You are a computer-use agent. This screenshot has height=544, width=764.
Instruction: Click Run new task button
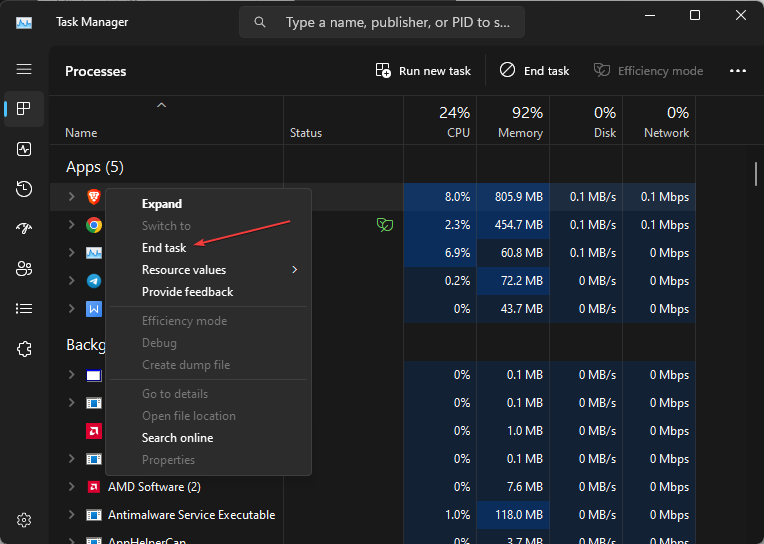tap(423, 71)
